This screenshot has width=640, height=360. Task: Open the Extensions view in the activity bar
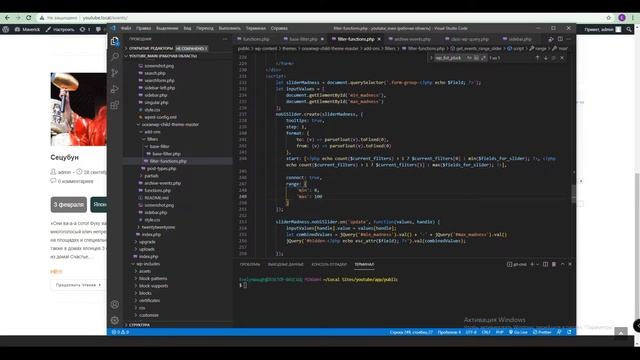[x=115, y=105]
